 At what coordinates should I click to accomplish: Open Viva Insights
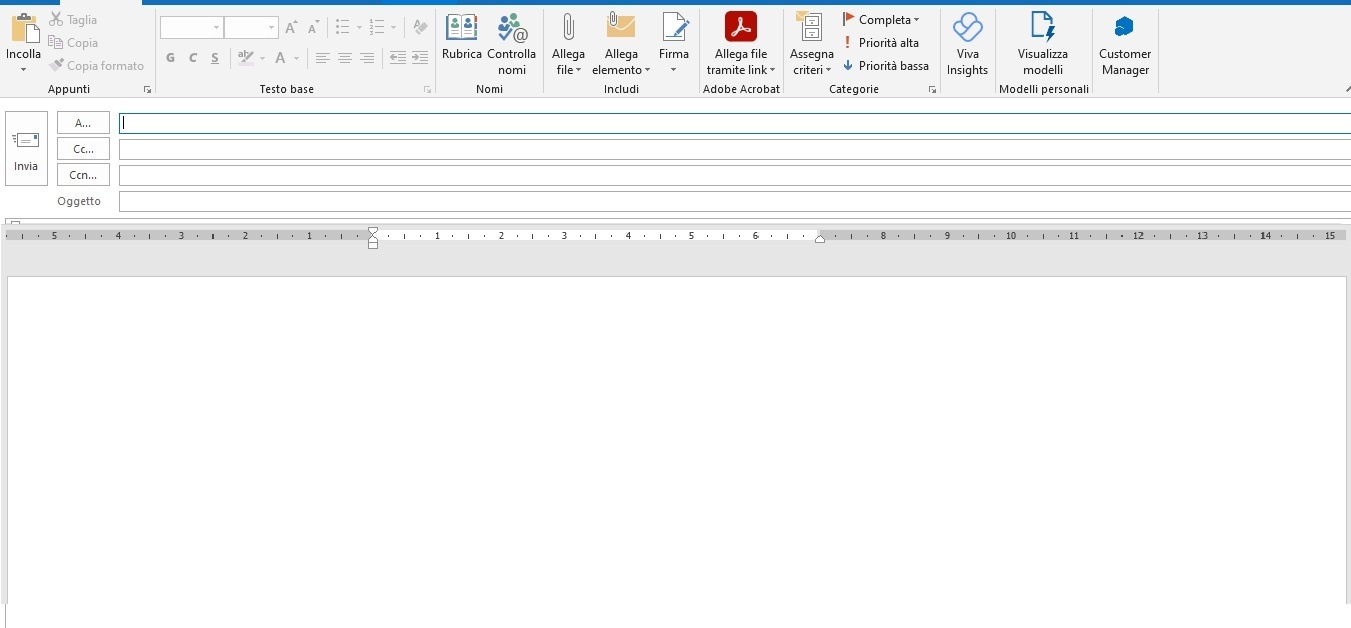(x=968, y=44)
